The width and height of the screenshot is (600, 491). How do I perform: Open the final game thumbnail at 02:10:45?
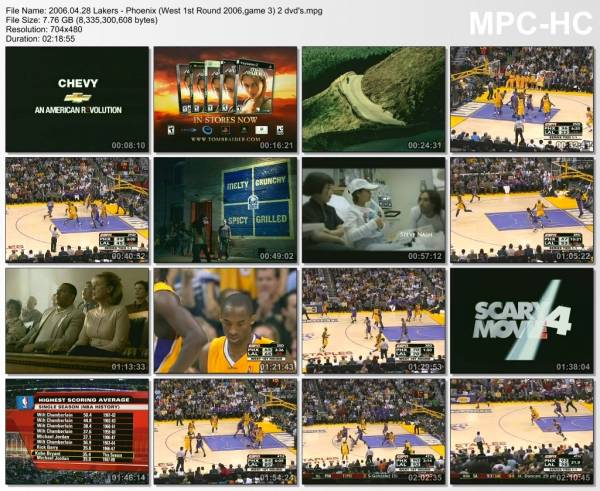522,431
